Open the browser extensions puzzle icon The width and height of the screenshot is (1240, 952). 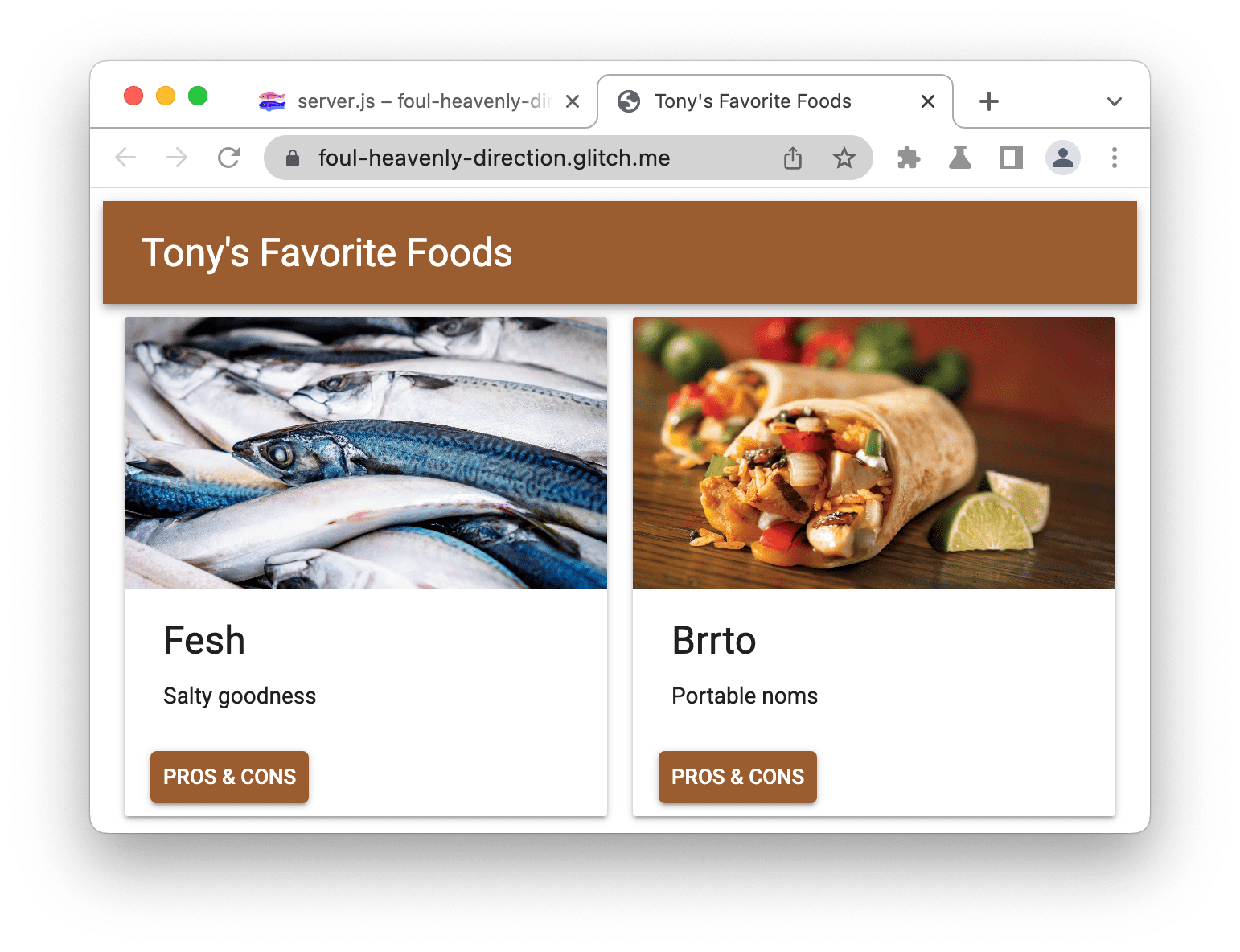[908, 158]
